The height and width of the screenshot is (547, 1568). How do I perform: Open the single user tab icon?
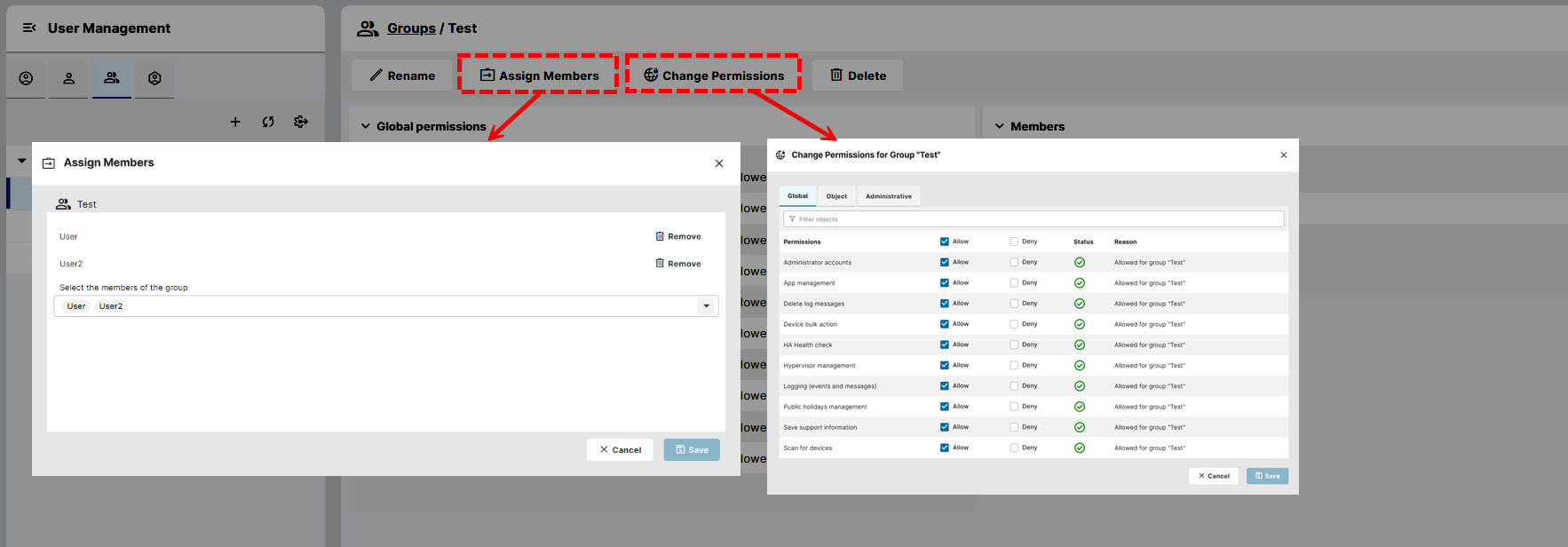(68, 78)
